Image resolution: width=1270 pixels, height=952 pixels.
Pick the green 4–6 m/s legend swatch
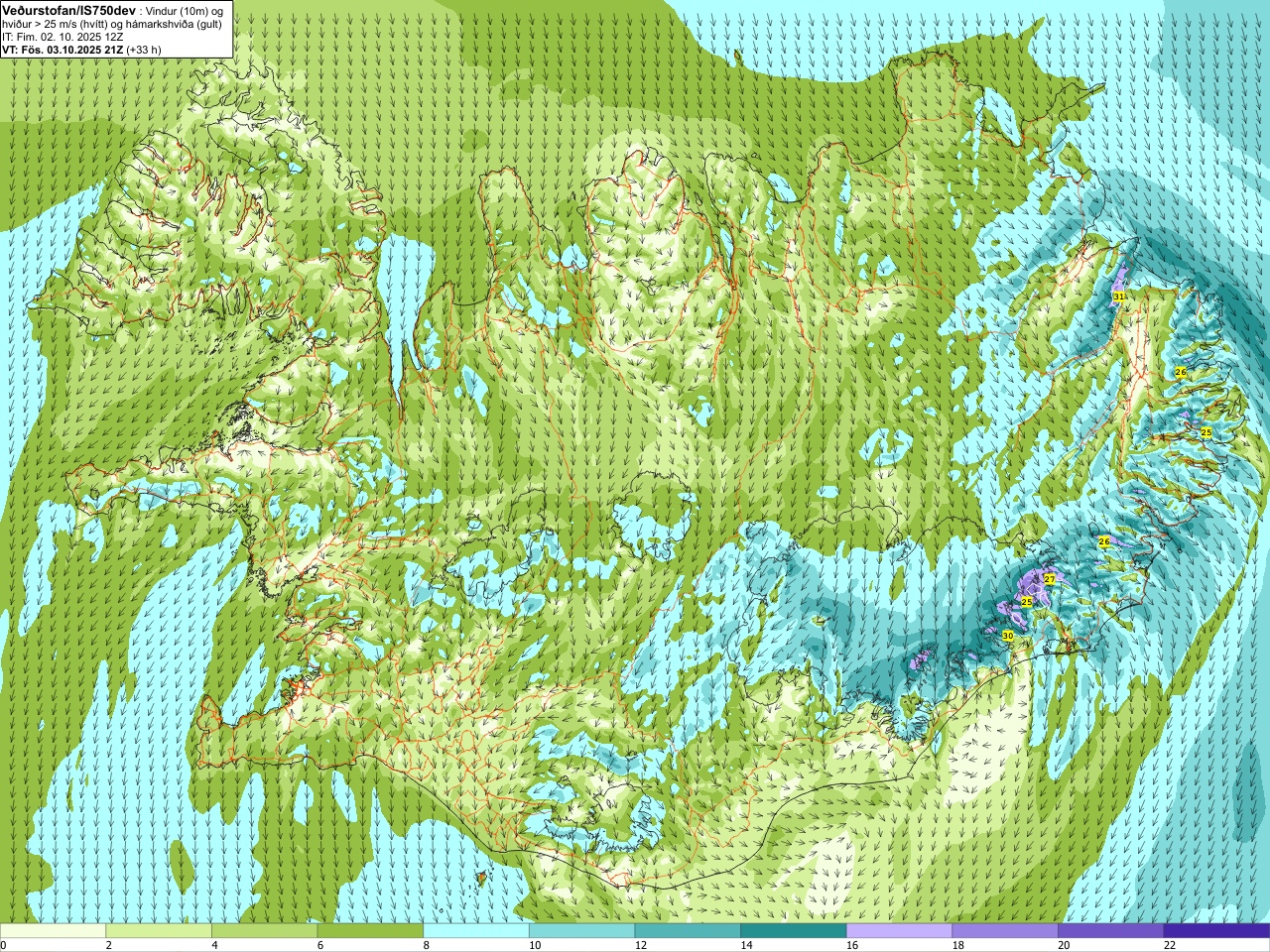264,931
